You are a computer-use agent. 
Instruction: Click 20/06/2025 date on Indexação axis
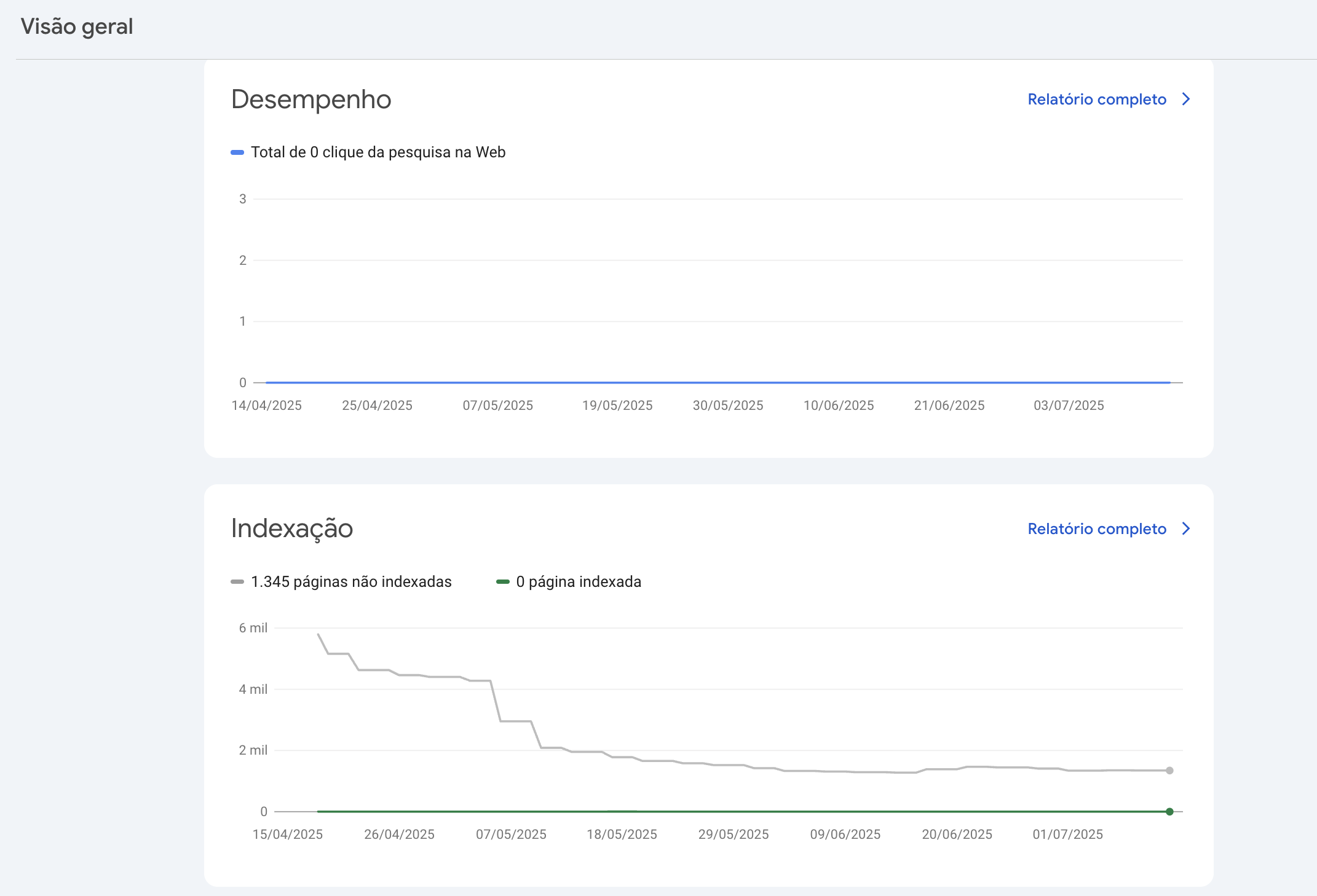coord(957,835)
